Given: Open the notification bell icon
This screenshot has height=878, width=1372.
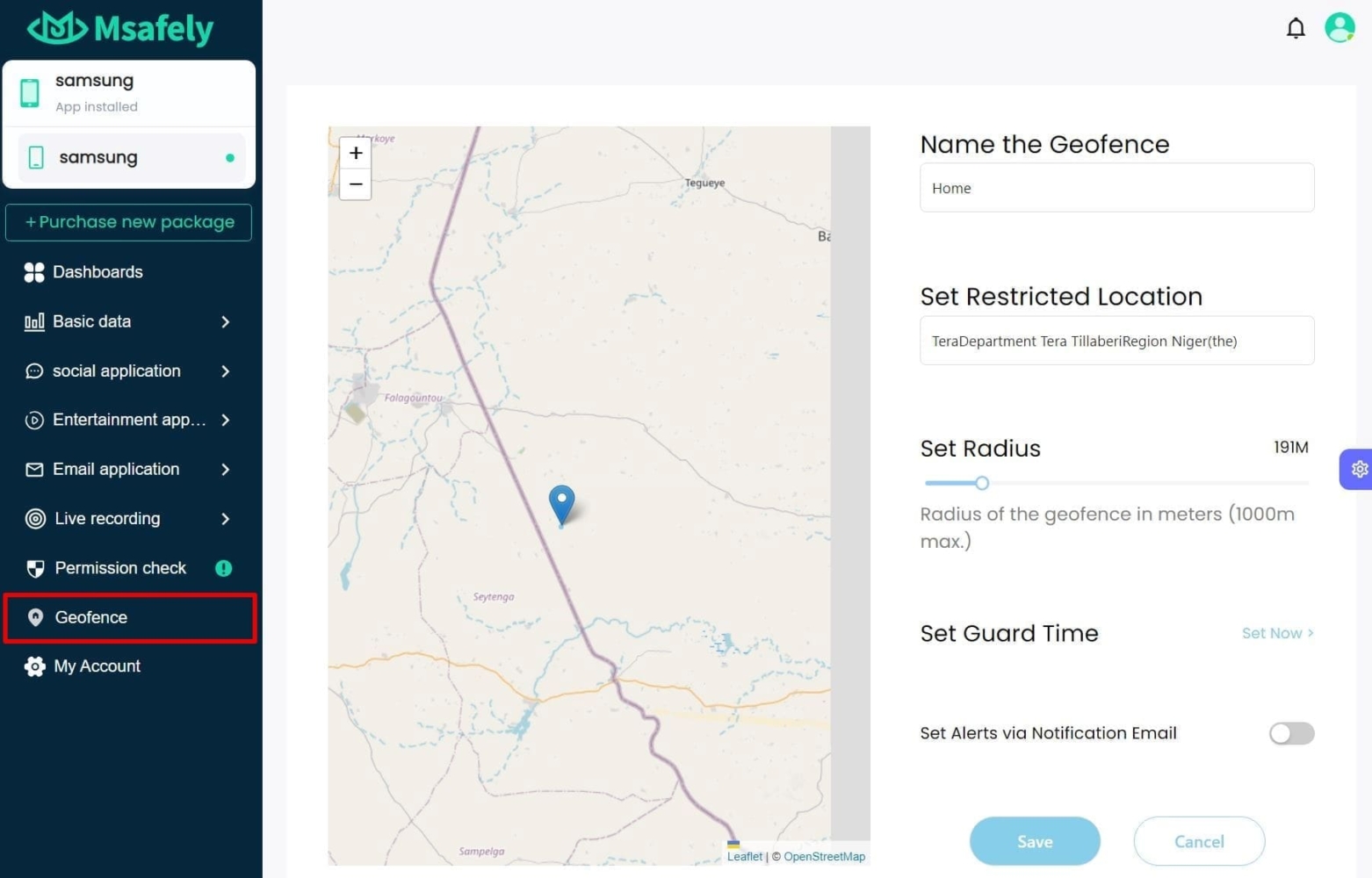Looking at the screenshot, I should pyautogui.click(x=1296, y=29).
